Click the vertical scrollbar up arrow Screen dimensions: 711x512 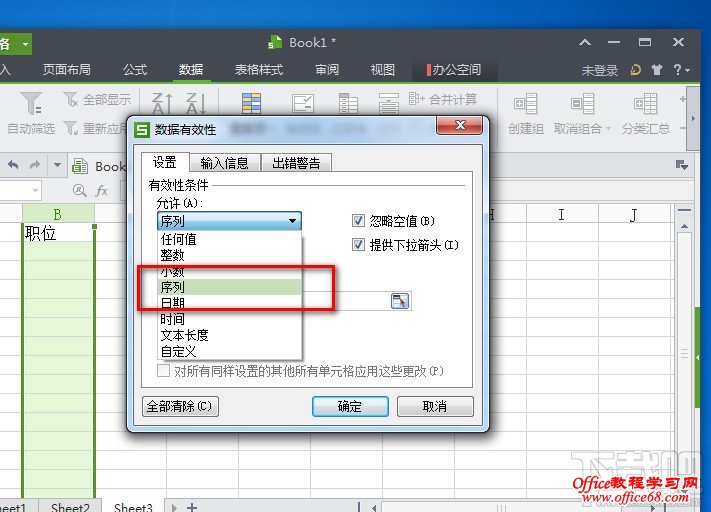(x=684, y=226)
